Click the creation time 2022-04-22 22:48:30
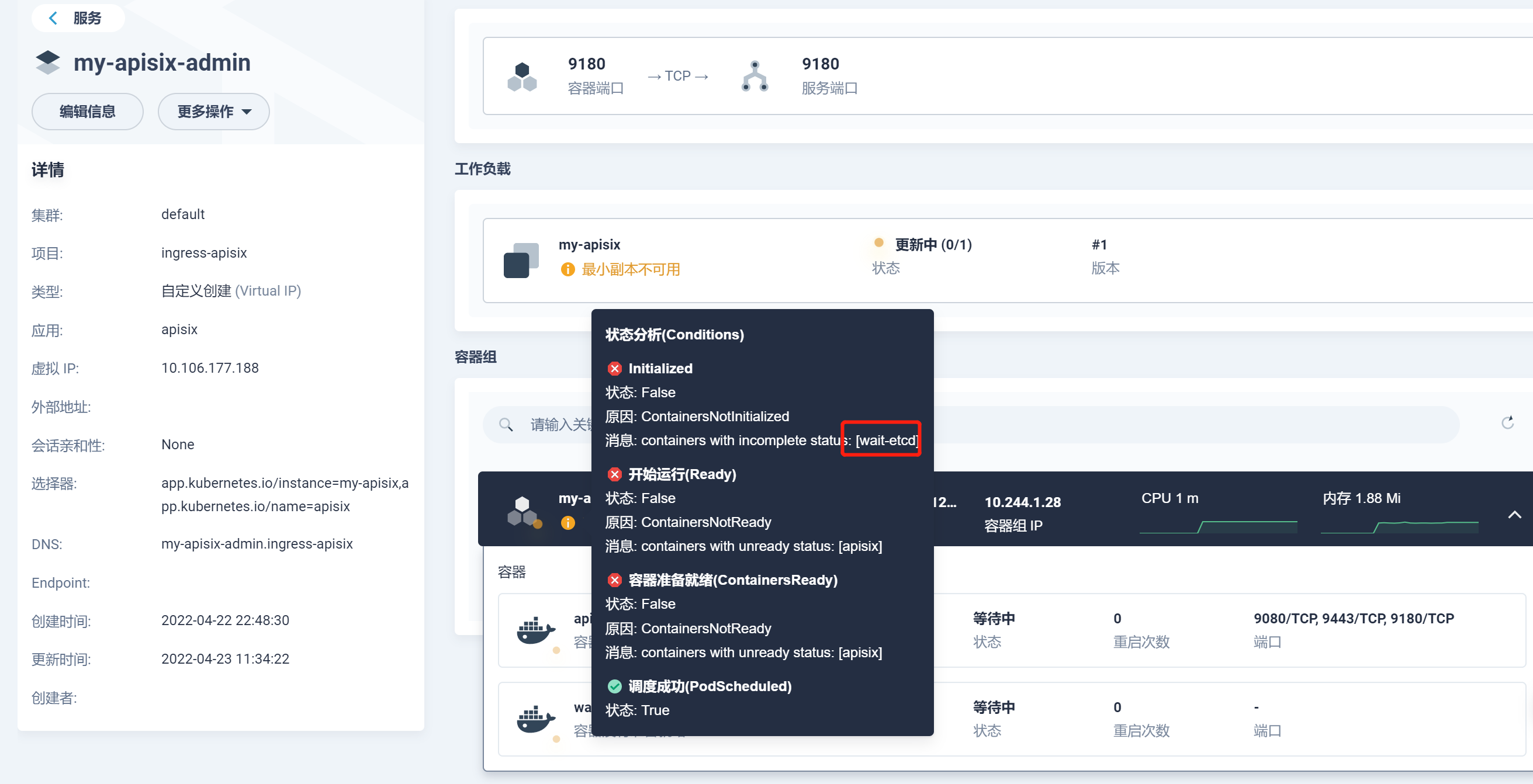This screenshot has width=1533, height=784. 225,620
